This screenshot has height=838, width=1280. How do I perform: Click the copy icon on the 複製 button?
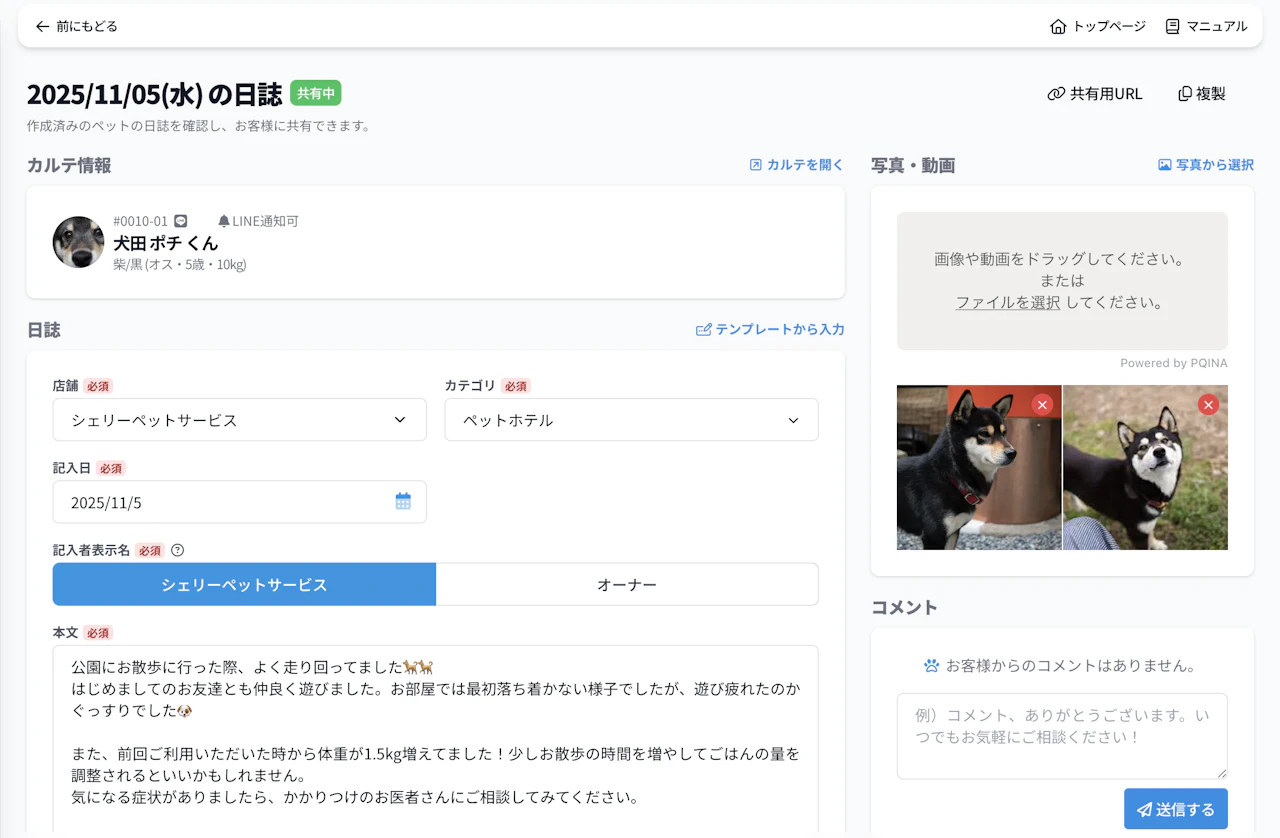[1185, 93]
